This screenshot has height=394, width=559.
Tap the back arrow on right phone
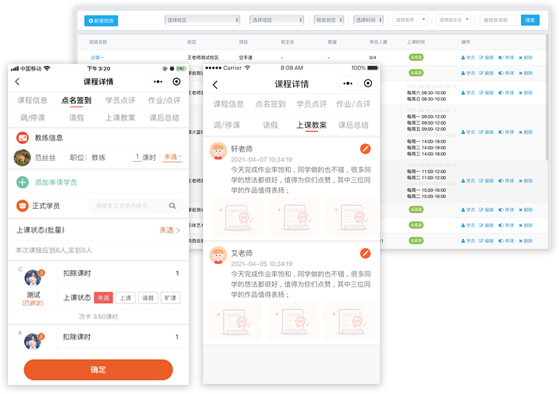pos(215,85)
